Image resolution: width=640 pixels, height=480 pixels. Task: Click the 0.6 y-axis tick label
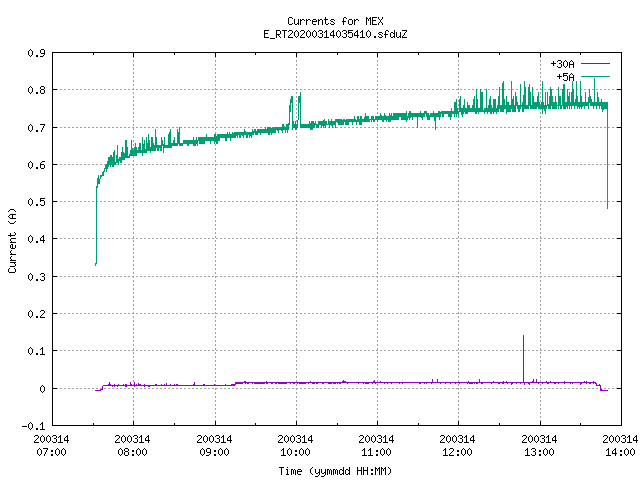(x=36, y=165)
